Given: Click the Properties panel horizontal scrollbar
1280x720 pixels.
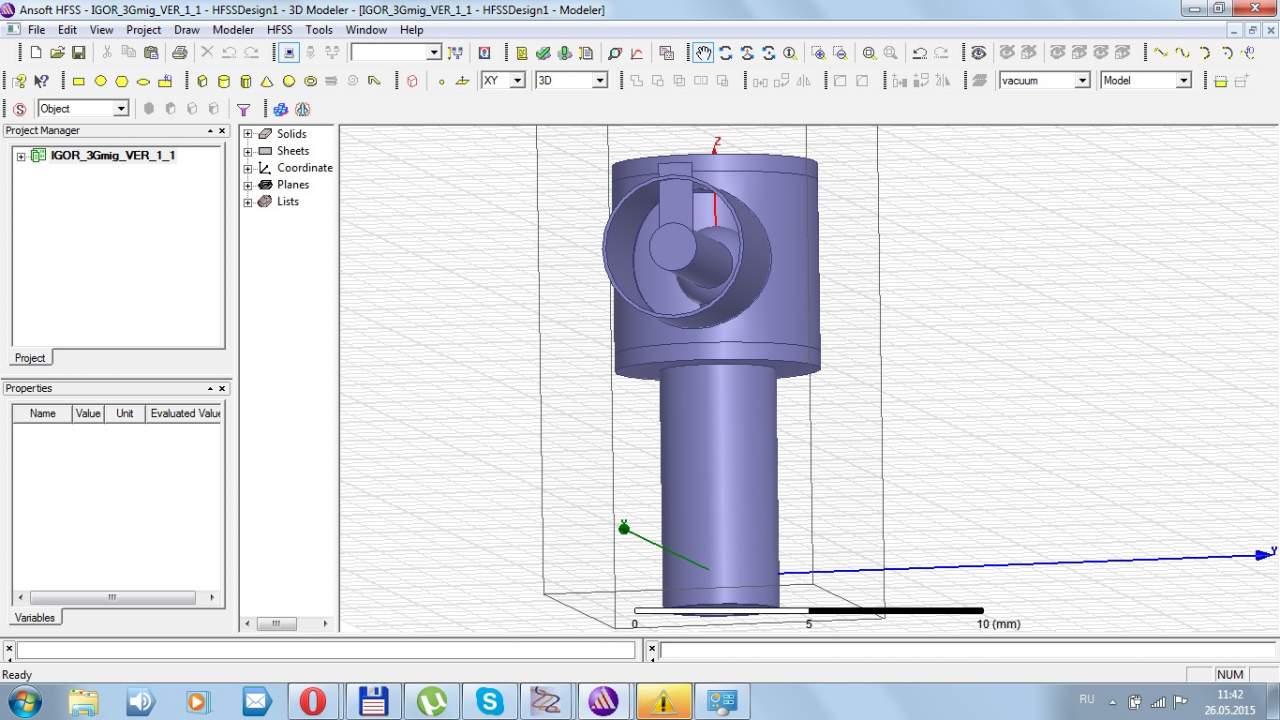Looking at the screenshot, I should (x=111, y=597).
